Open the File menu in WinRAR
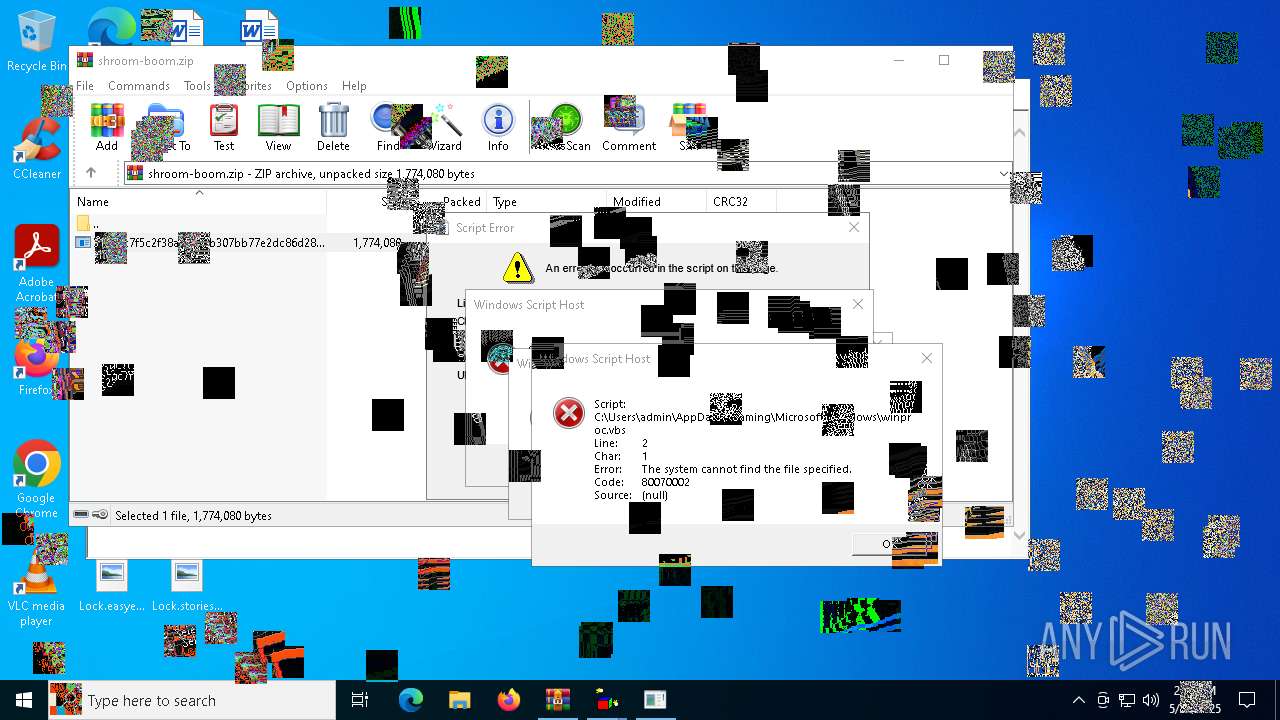The height and width of the screenshot is (720, 1280). 85,86
